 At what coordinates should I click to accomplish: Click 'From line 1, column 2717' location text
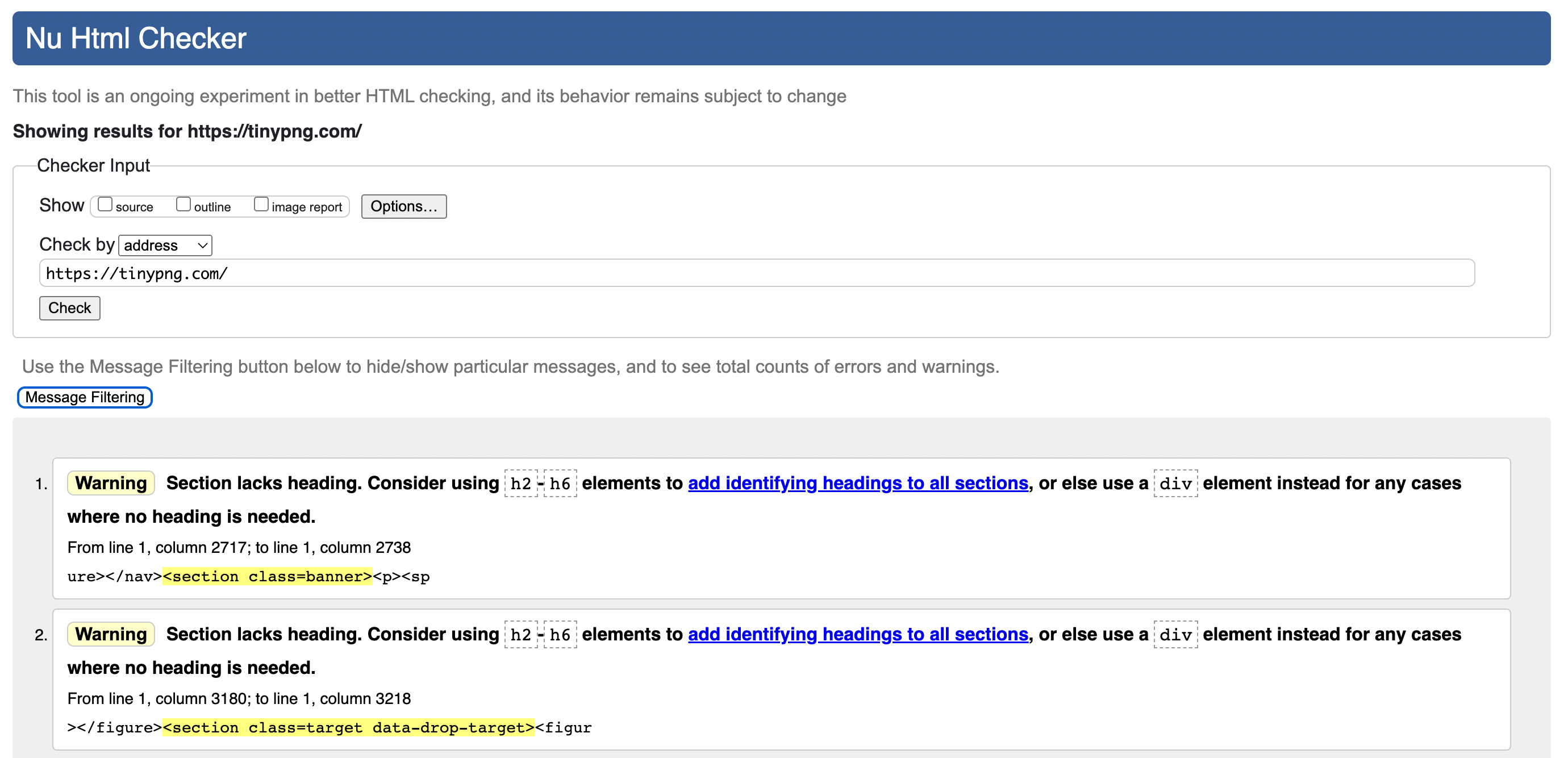[239, 547]
